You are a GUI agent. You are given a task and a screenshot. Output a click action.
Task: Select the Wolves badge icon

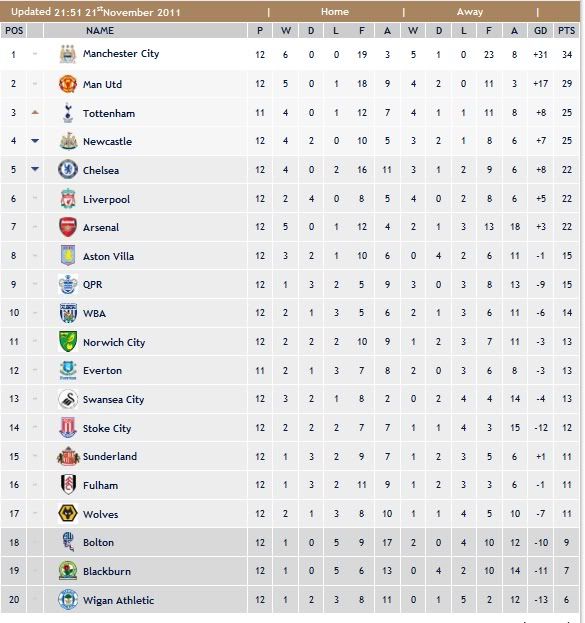pos(68,513)
